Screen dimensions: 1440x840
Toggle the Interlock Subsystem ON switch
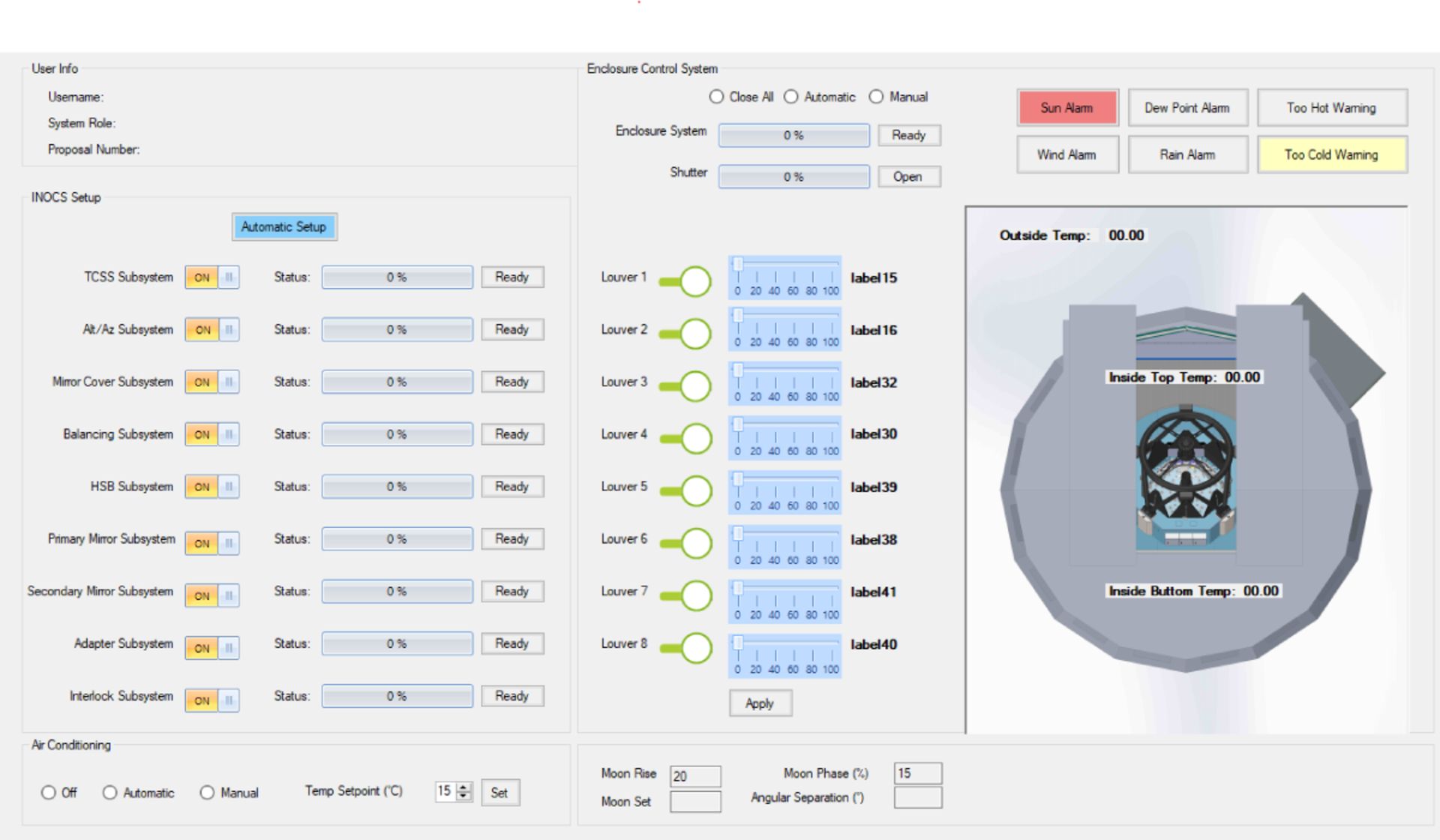point(212,700)
